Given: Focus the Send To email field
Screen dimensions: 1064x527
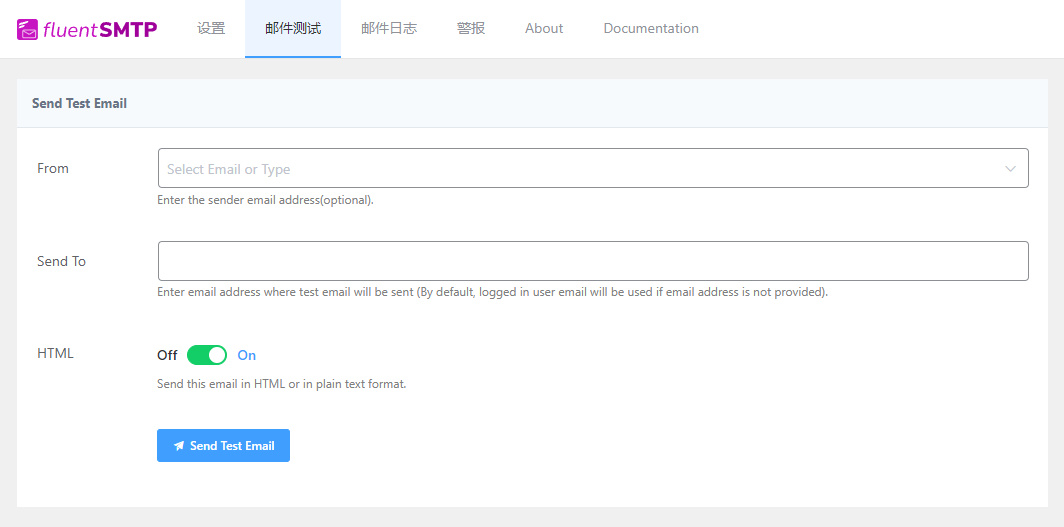Looking at the screenshot, I should pos(593,261).
